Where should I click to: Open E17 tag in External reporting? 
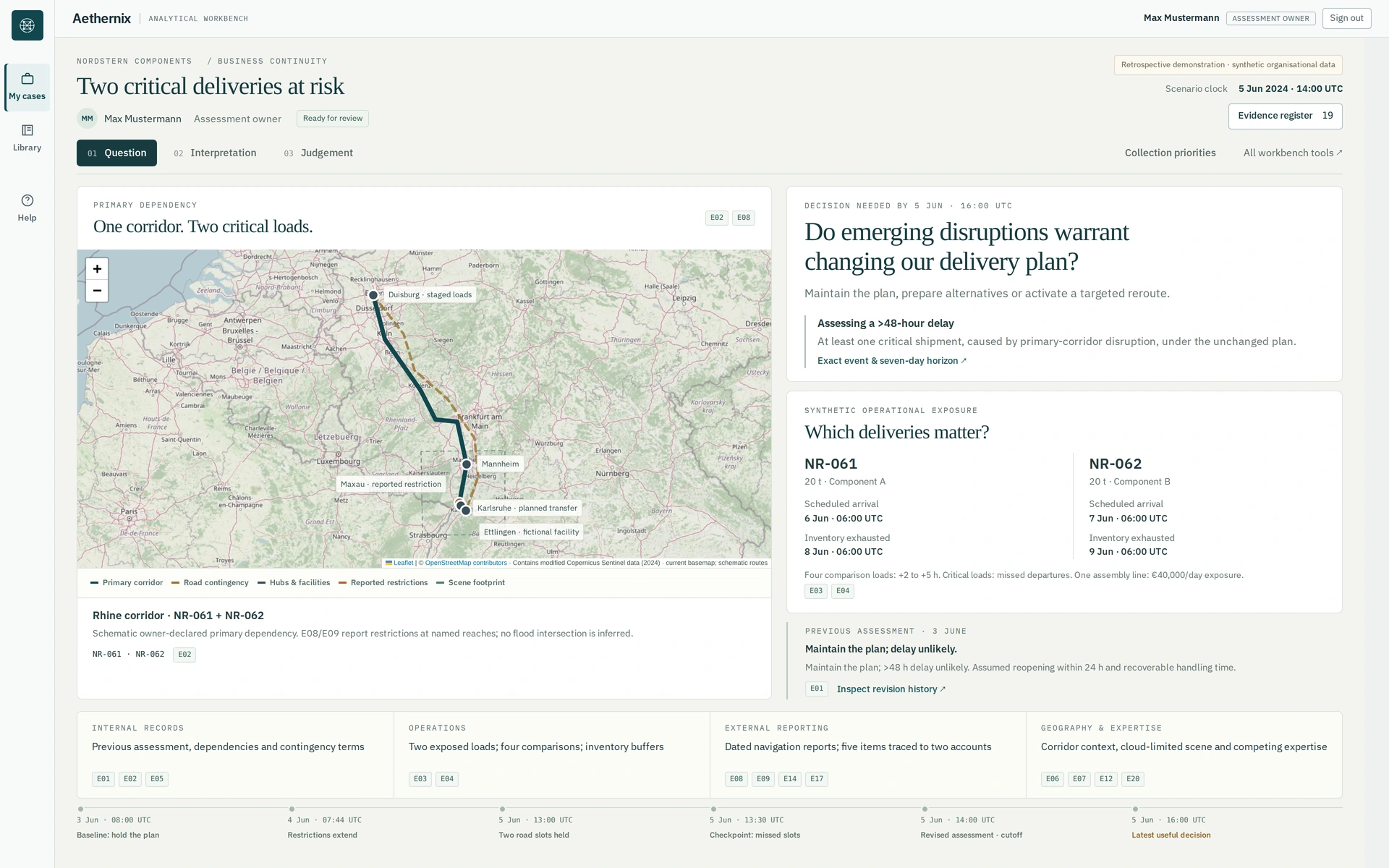[x=817, y=779]
